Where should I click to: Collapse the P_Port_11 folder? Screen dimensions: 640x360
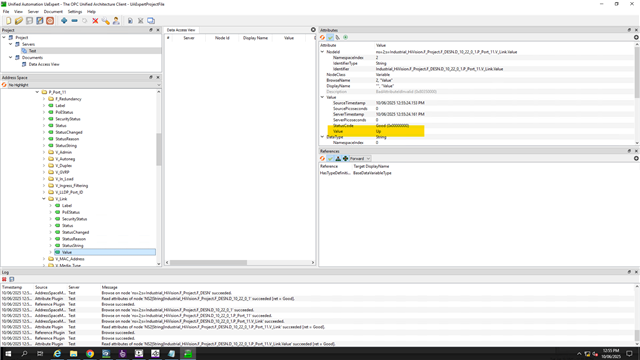coord(37,92)
